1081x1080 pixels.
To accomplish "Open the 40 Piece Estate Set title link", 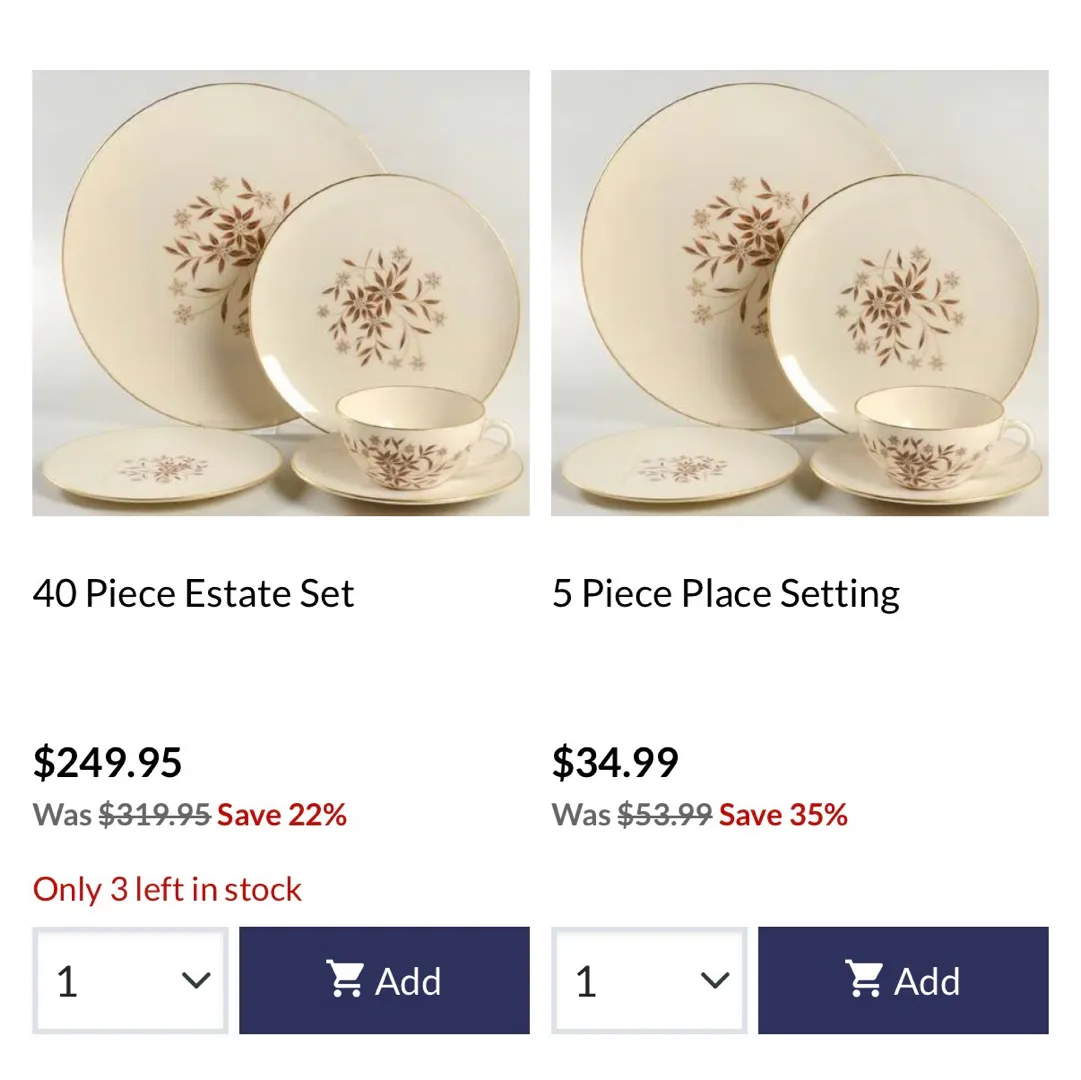I will point(193,594).
